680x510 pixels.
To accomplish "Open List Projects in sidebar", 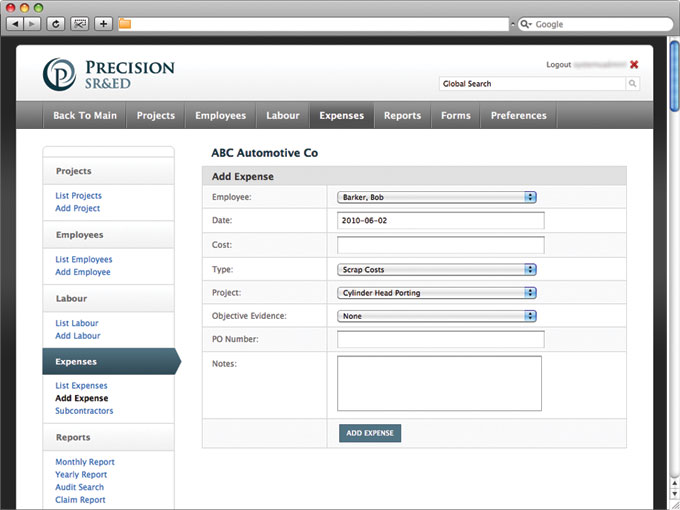I will [x=78, y=196].
